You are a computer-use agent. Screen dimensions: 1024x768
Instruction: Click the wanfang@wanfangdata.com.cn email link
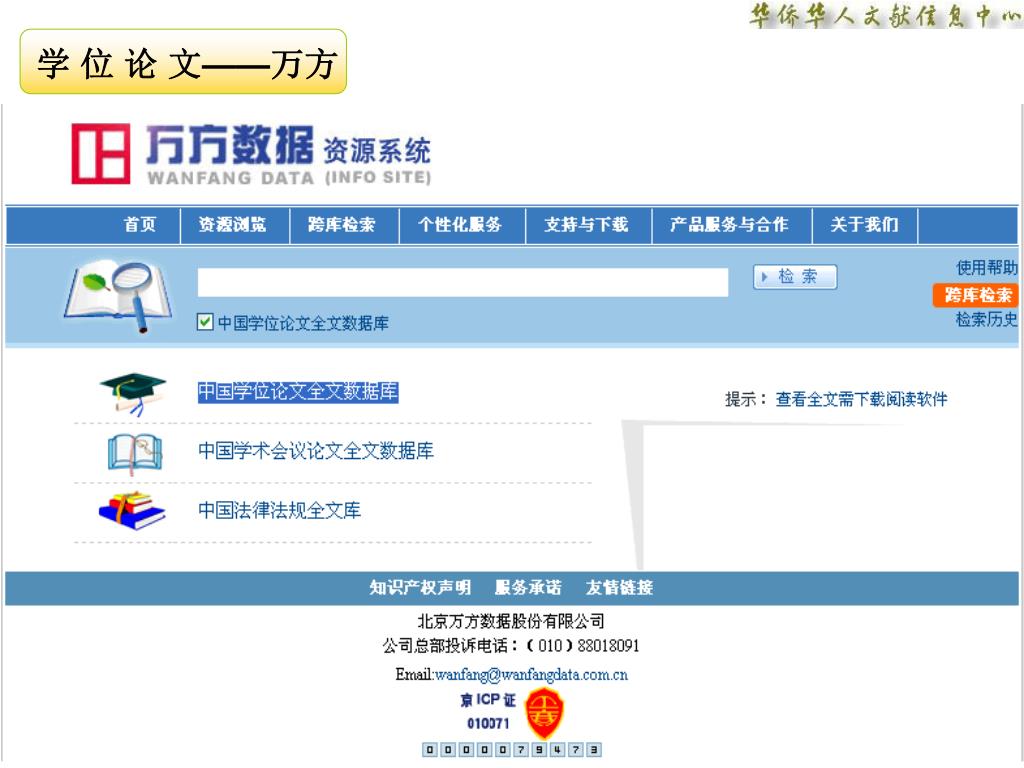[531, 675]
